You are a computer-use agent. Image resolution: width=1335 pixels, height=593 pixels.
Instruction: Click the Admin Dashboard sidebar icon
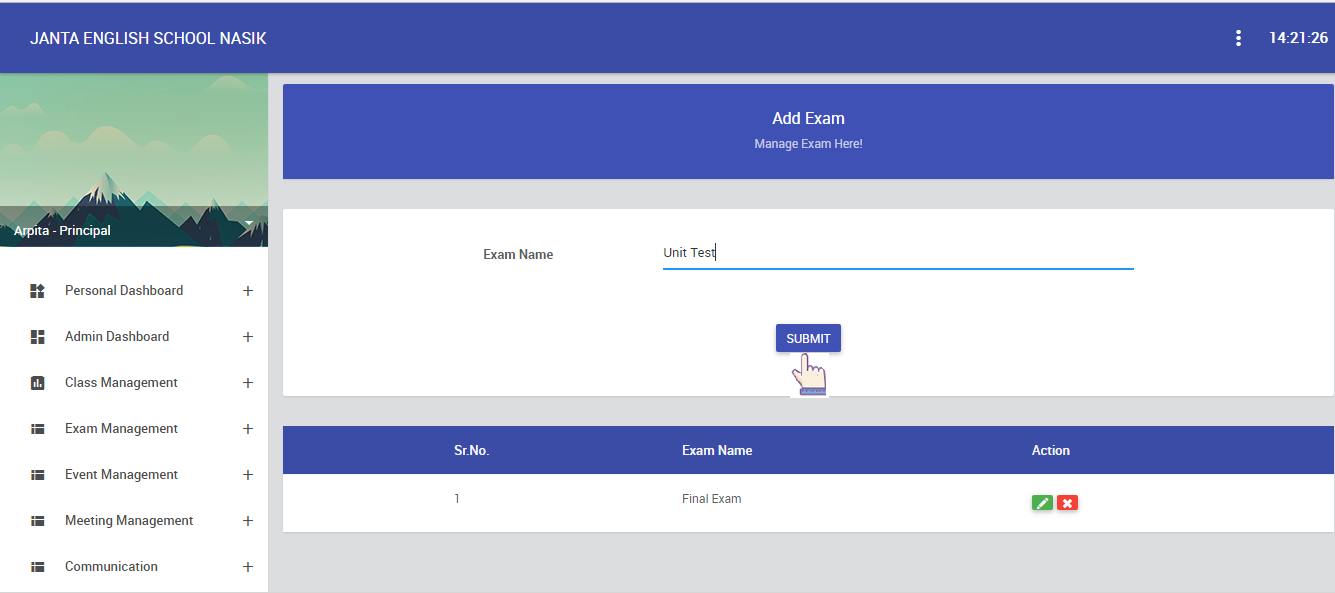[38, 337]
